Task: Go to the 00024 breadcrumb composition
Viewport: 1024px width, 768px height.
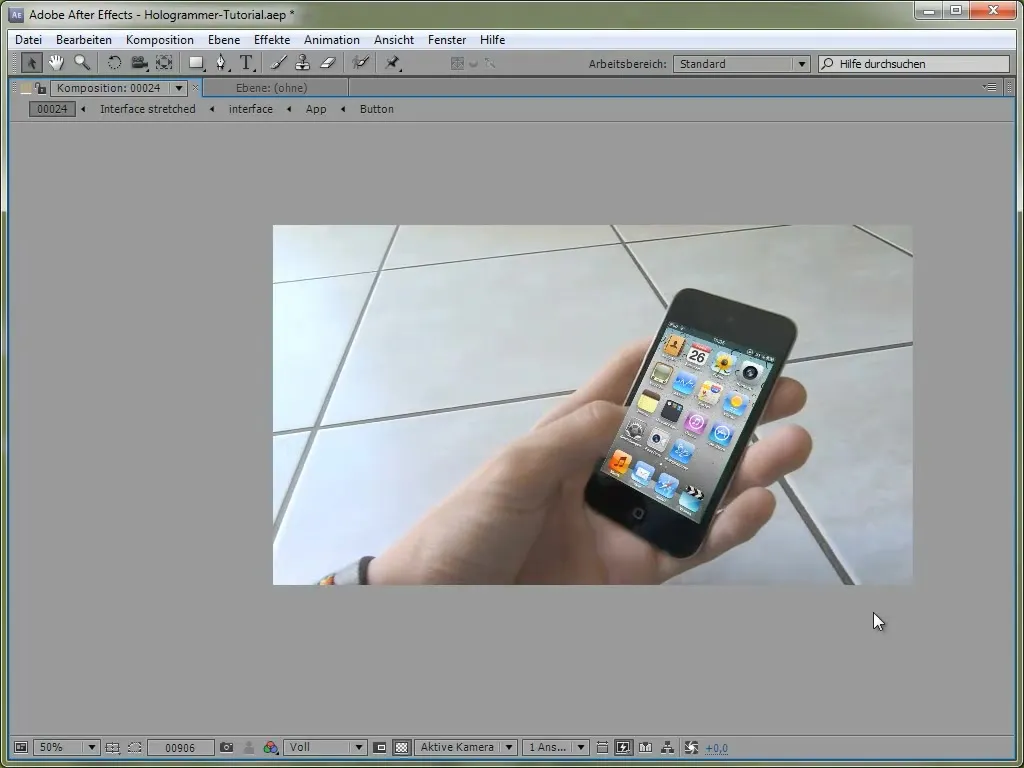Action: [x=52, y=109]
